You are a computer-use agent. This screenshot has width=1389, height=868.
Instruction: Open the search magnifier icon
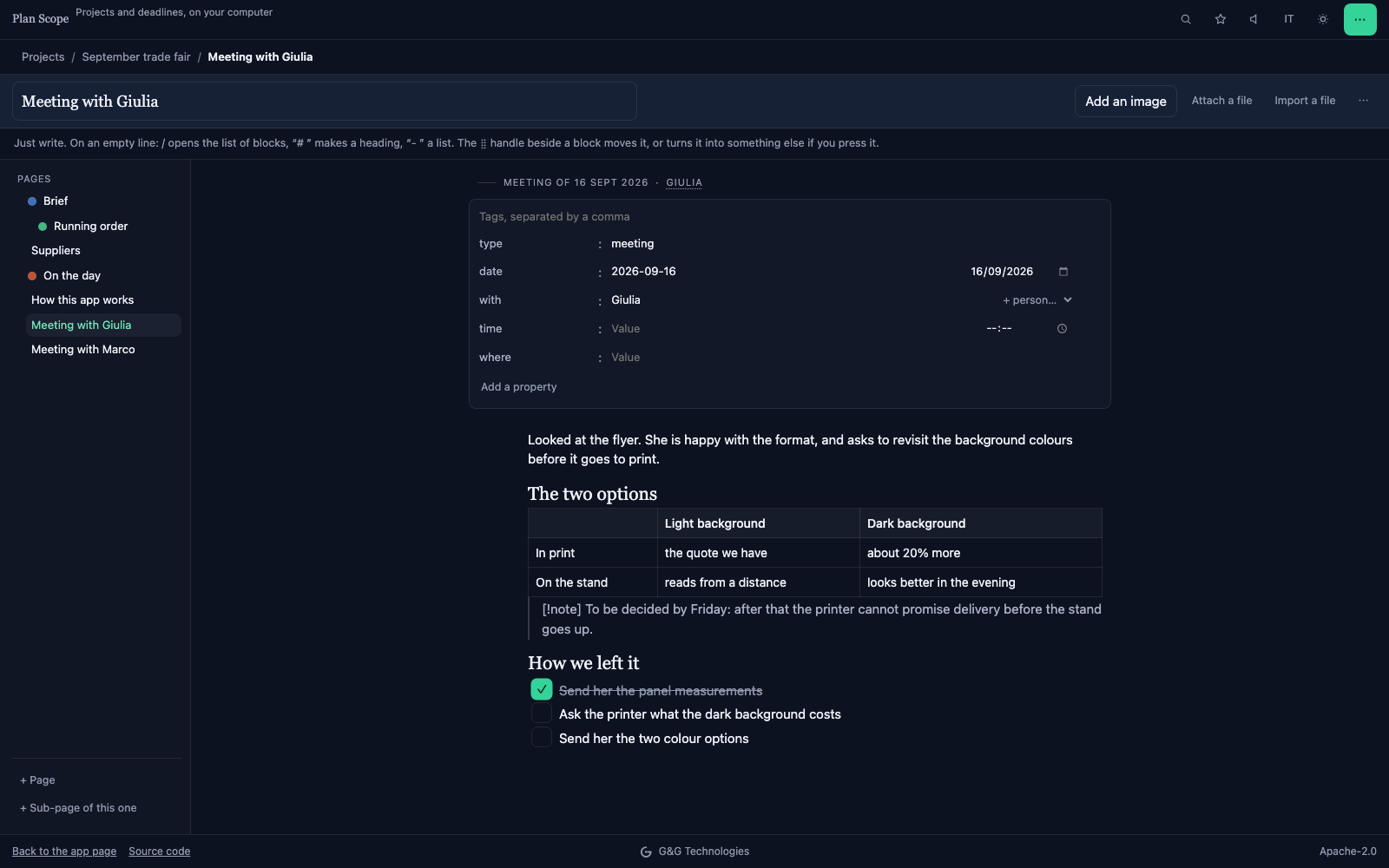[x=1186, y=19]
